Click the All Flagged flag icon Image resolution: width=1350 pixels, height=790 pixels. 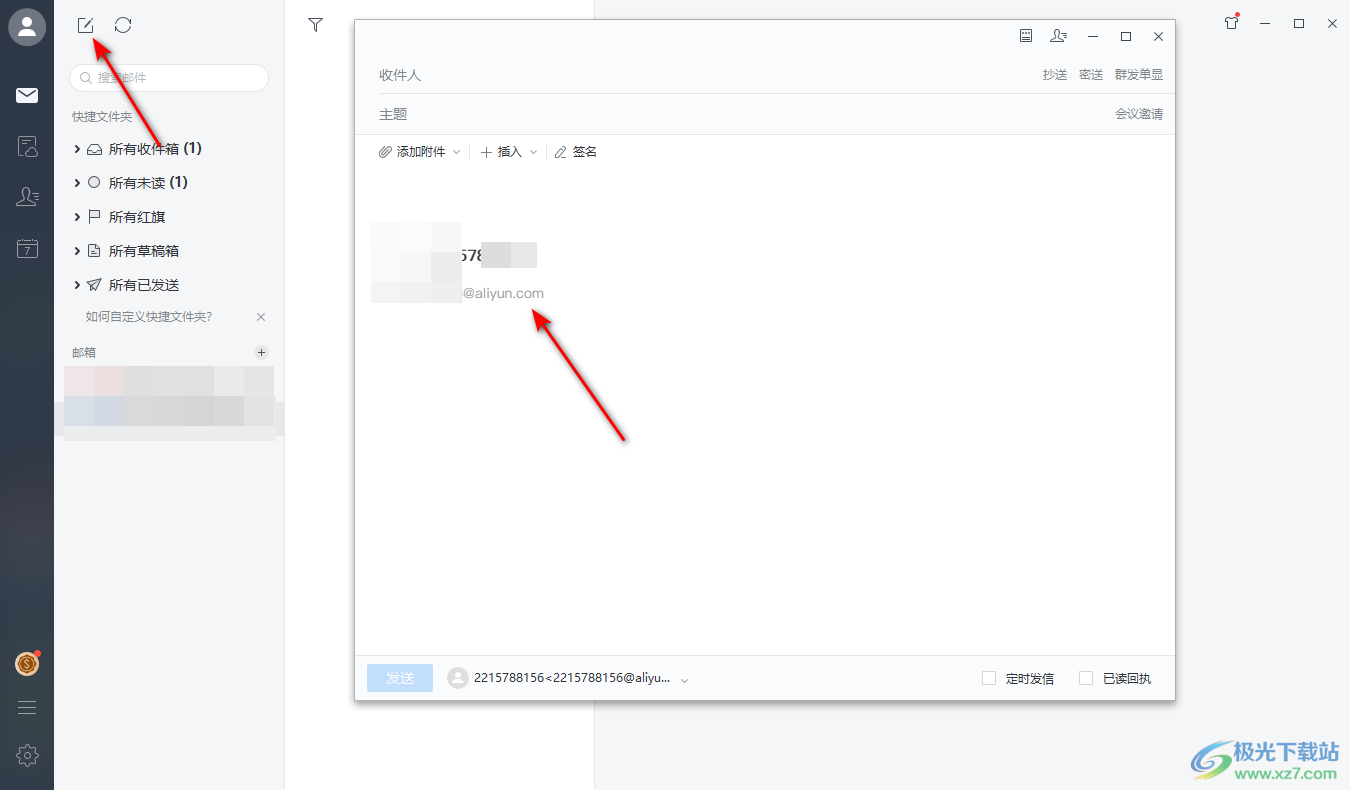click(x=94, y=217)
